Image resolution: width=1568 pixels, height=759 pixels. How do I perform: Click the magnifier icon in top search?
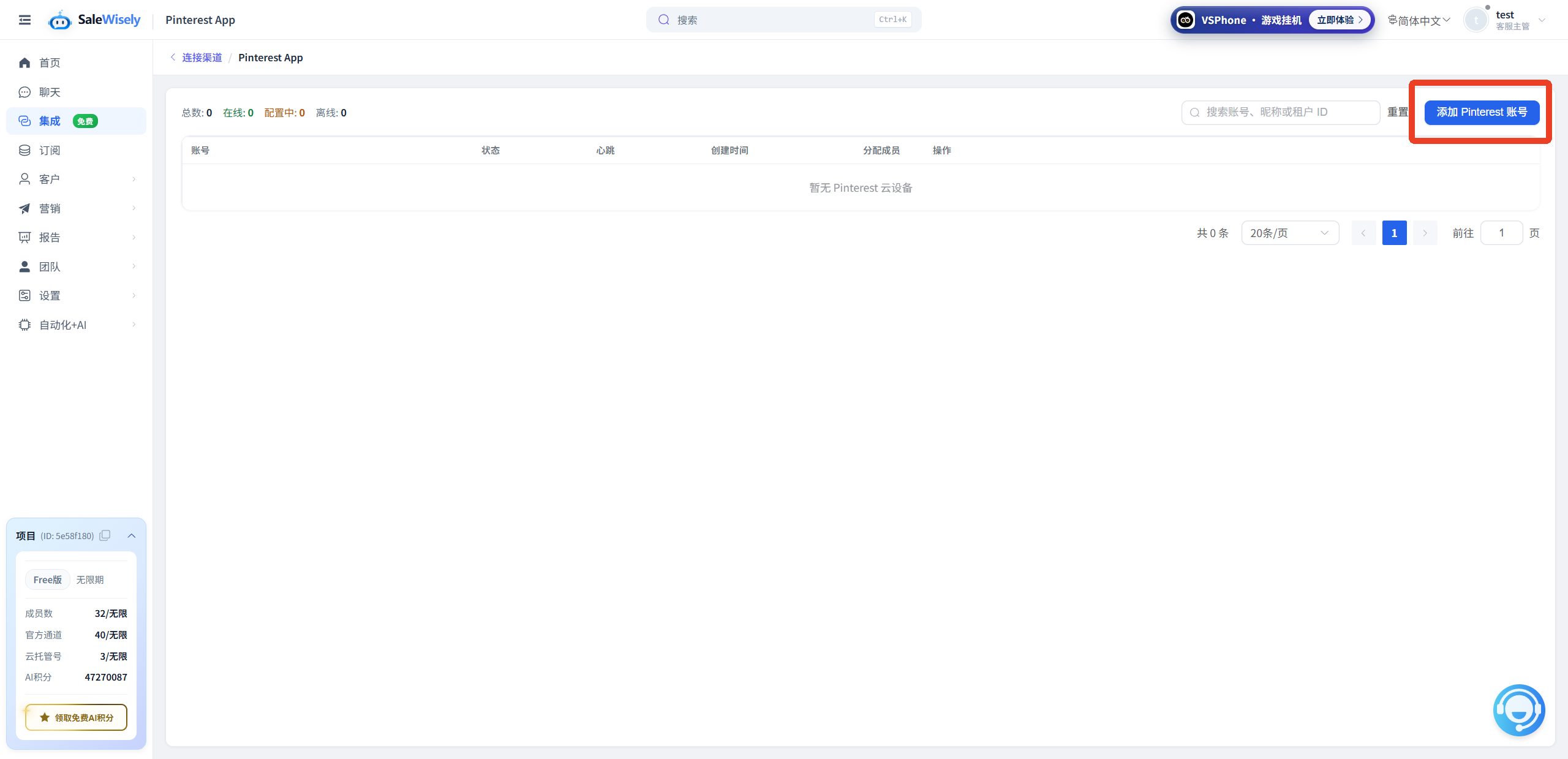pyautogui.click(x=663, y=20)
